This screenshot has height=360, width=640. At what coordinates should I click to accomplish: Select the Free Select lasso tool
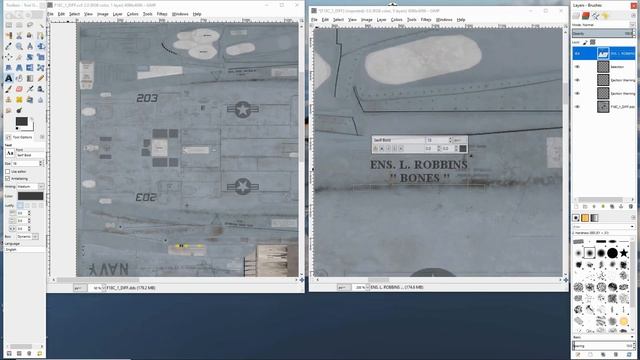point(30,25)
